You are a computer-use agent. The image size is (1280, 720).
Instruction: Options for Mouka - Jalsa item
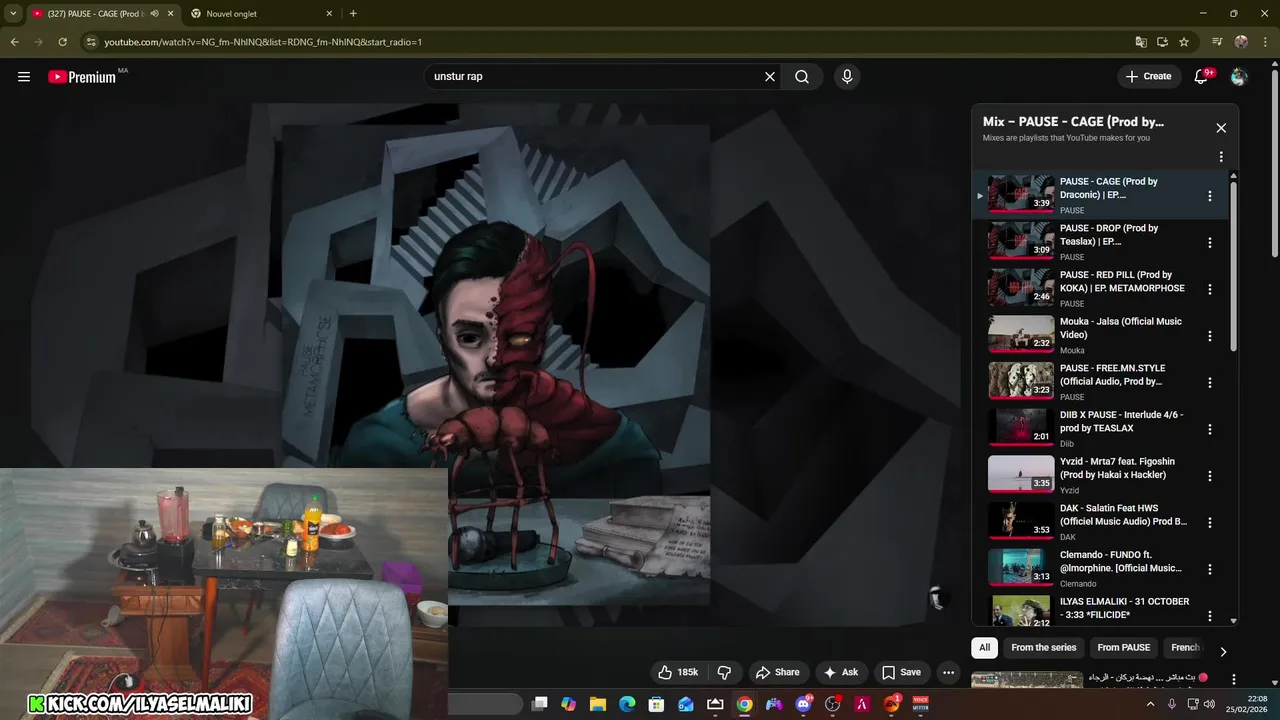(x=1209, y=336)
